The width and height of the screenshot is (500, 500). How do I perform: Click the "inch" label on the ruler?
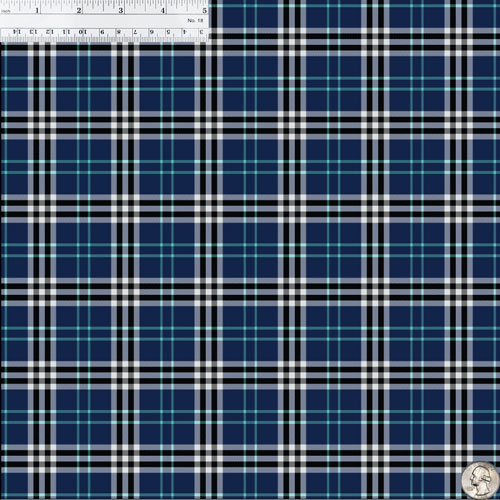[x=6, y=11]
